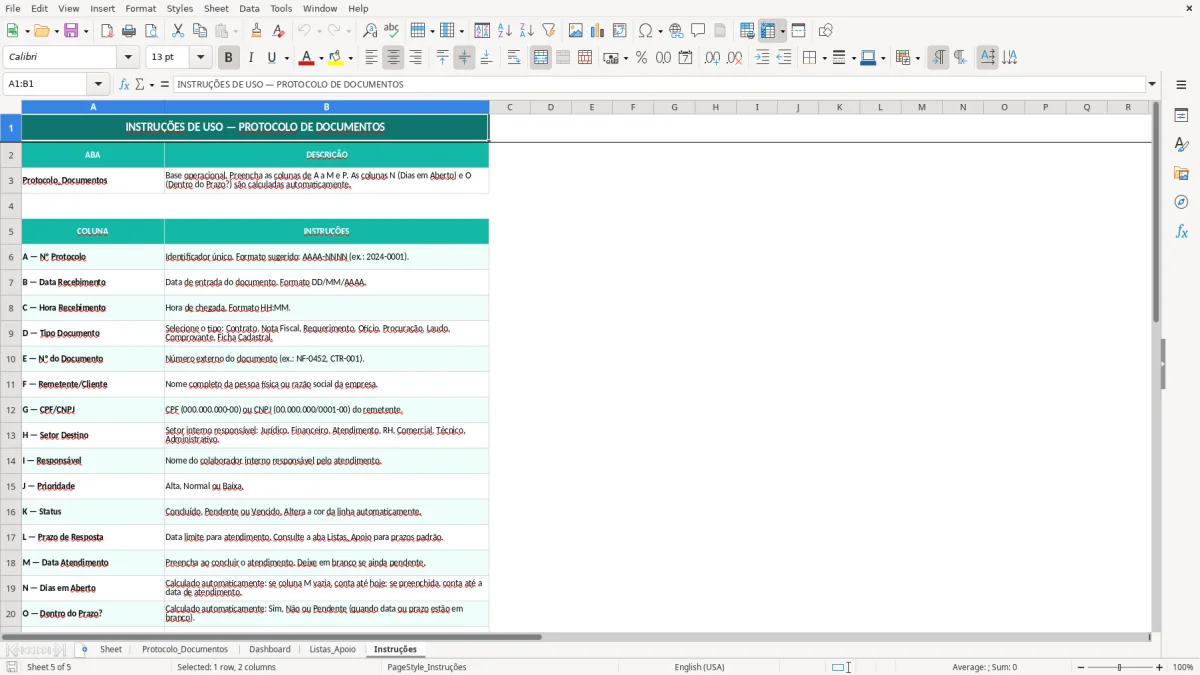Image resolution: width=1200 pixels, height=675 pixels.
Task: Click the zoom slider handle
Action: [x=1119, y=667]
